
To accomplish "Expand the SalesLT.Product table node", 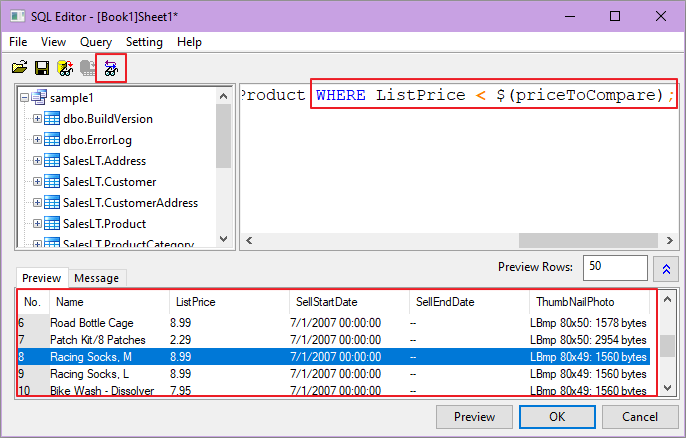I will (38, 224).
